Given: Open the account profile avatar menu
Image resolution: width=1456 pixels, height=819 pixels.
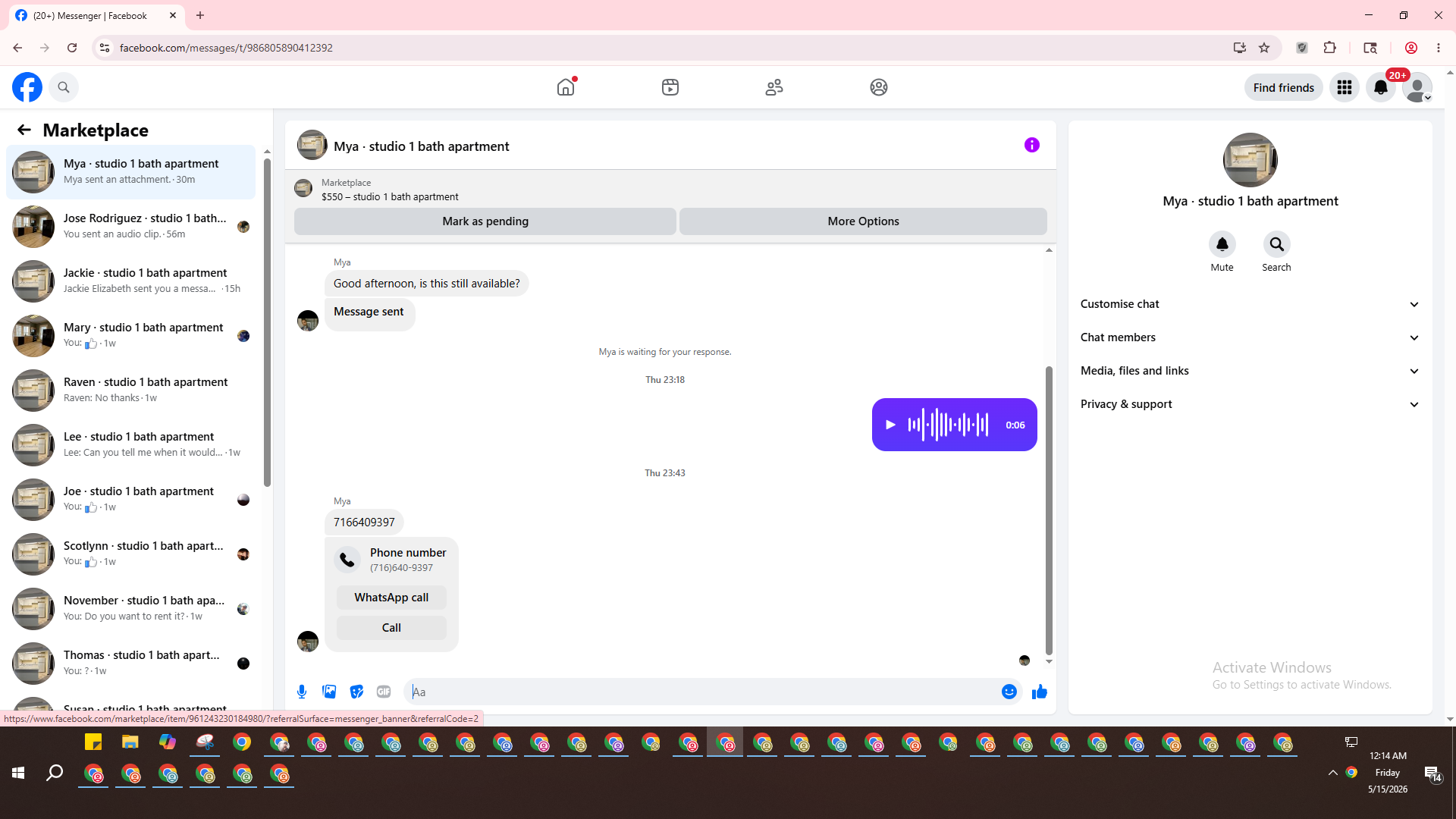Looking at the screenshot, I should [x=1417, y=87].
